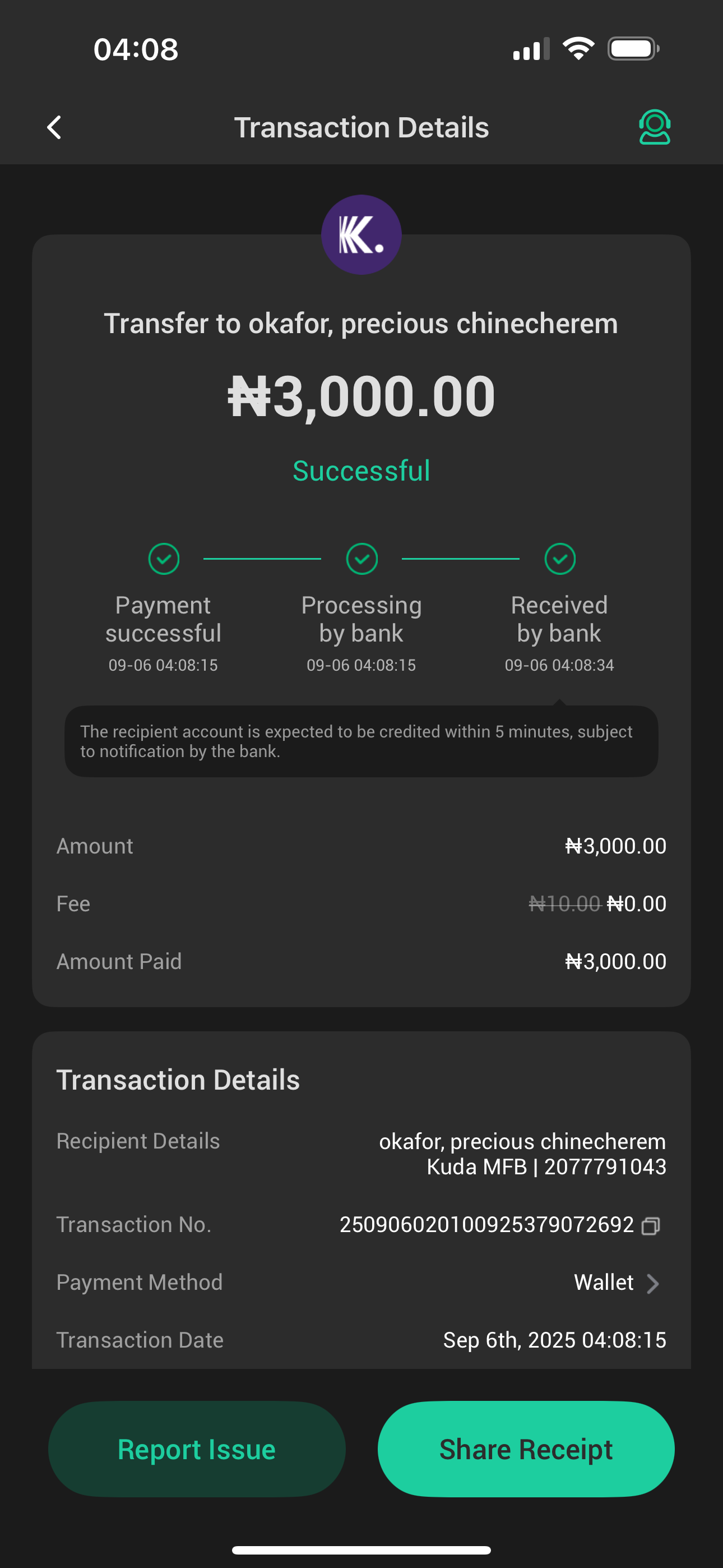Tap the Transaction Date row
The image size is (723, 1568).
coord(361,1340)
